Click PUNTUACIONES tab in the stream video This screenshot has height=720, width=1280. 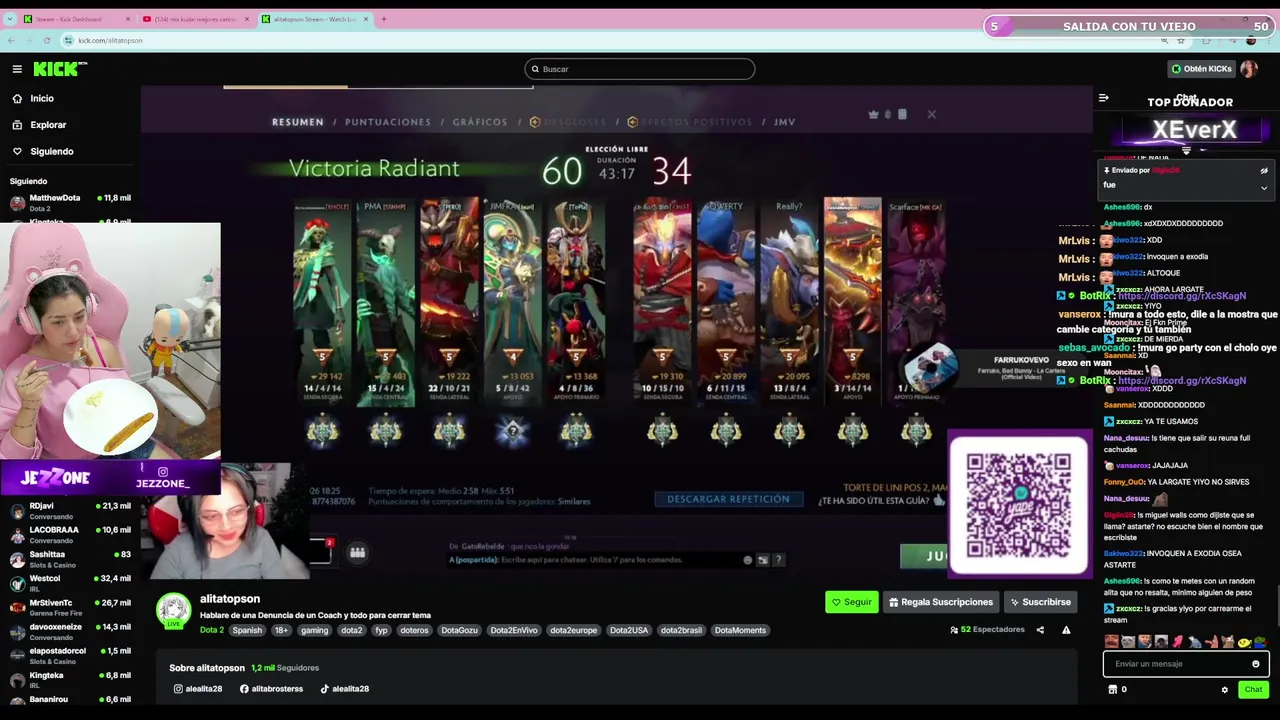[x=388, y=122]
